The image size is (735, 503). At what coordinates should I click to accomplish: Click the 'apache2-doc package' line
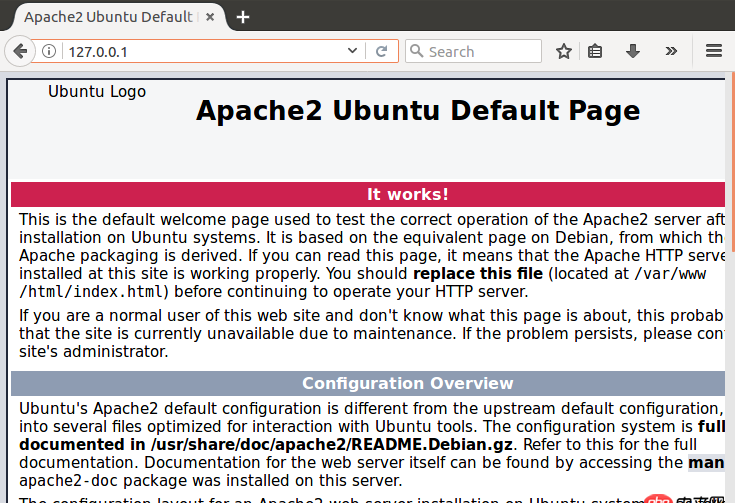pos(210,481)
